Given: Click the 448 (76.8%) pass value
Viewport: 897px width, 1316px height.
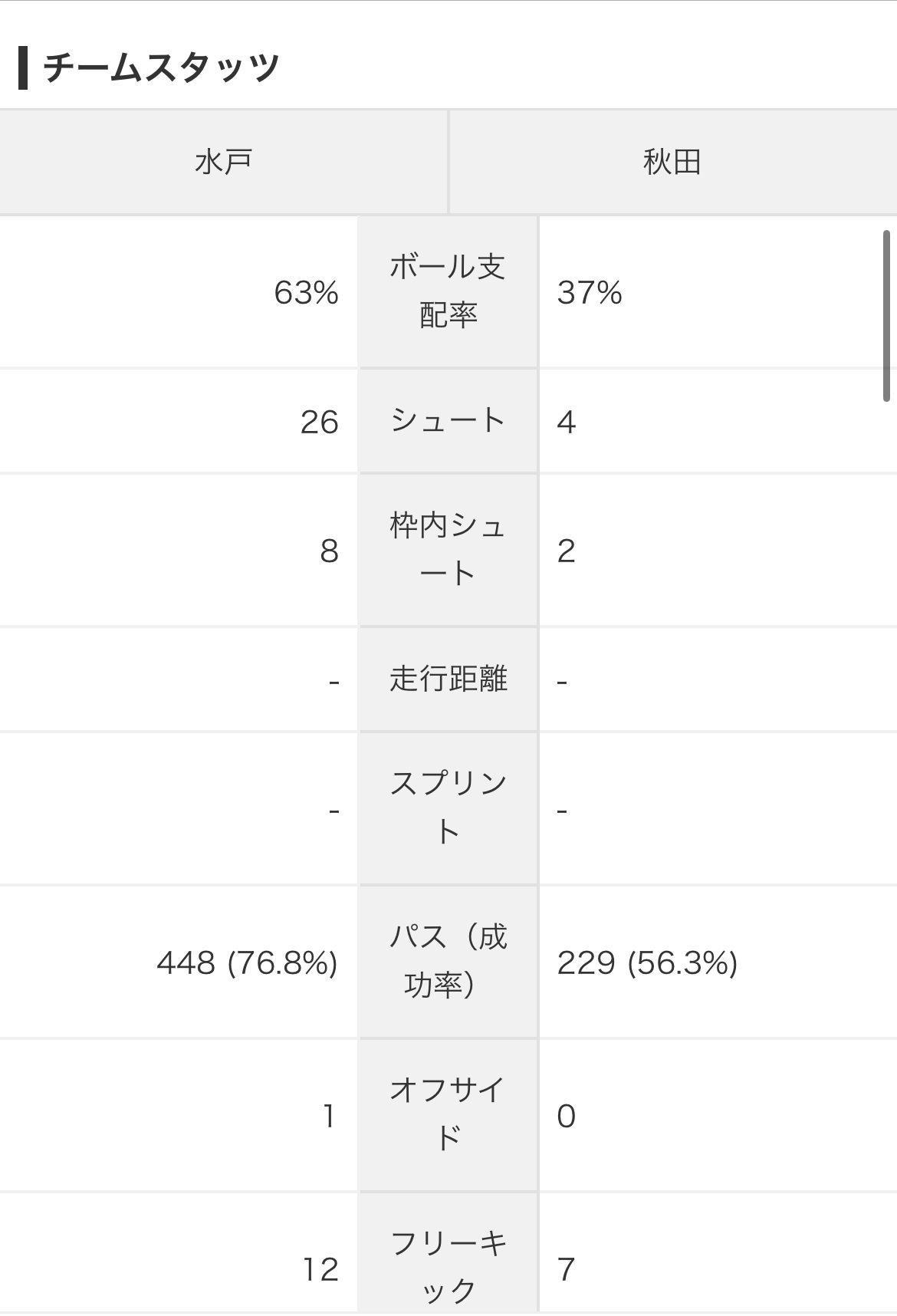Looking at the screenshot, I should [x=248, y=962].
